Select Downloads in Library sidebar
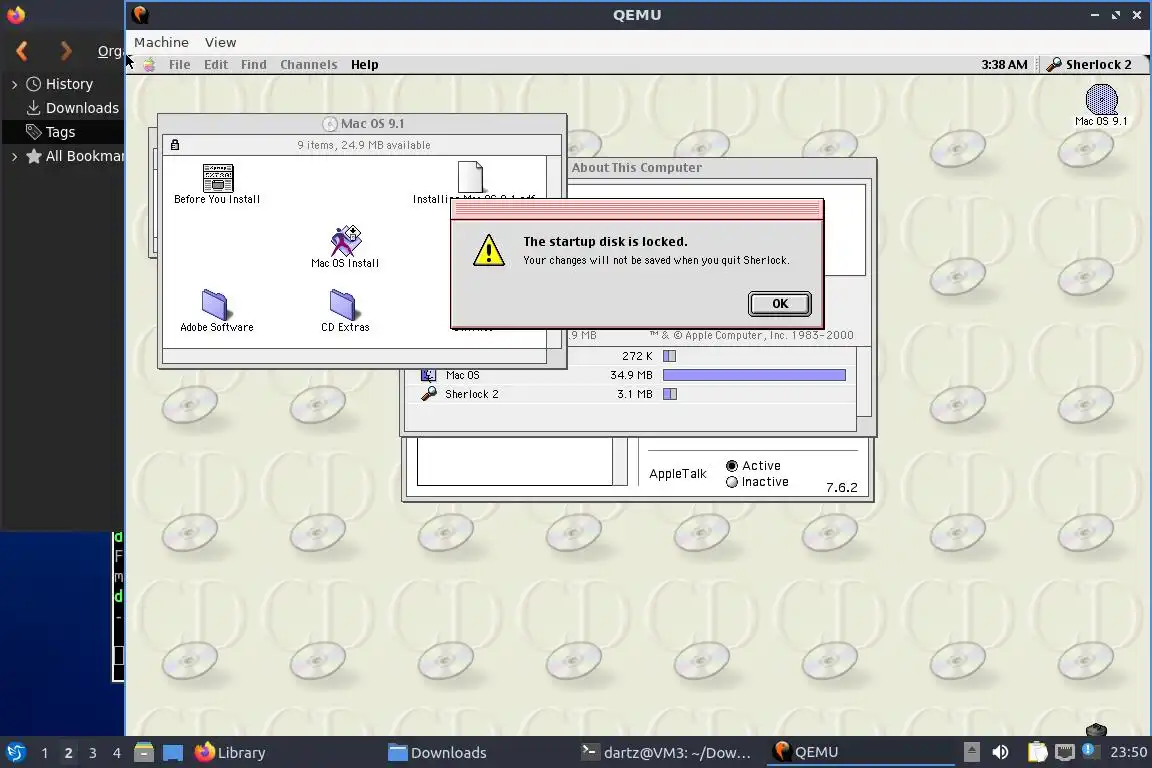Screen dimensions: 1152x768 pyautogui.click(x=72, y=108)
